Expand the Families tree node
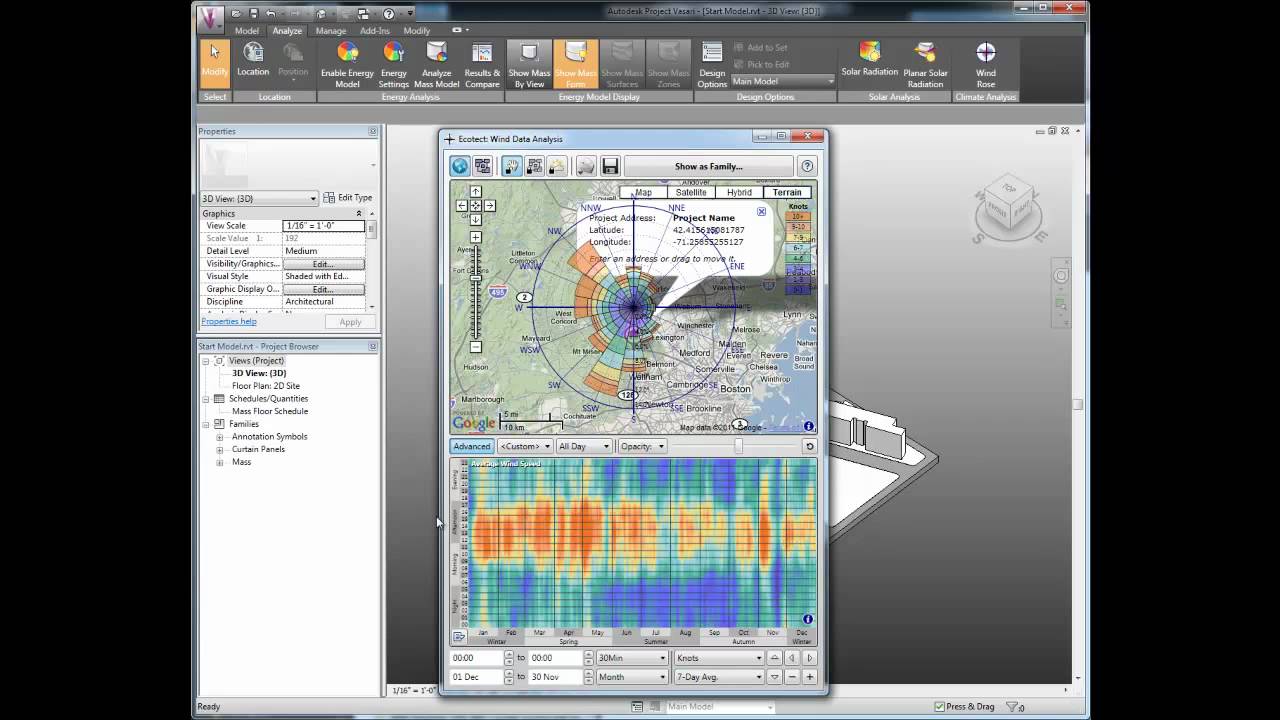This screenshot has height=720, width=1280. [206, 424]
